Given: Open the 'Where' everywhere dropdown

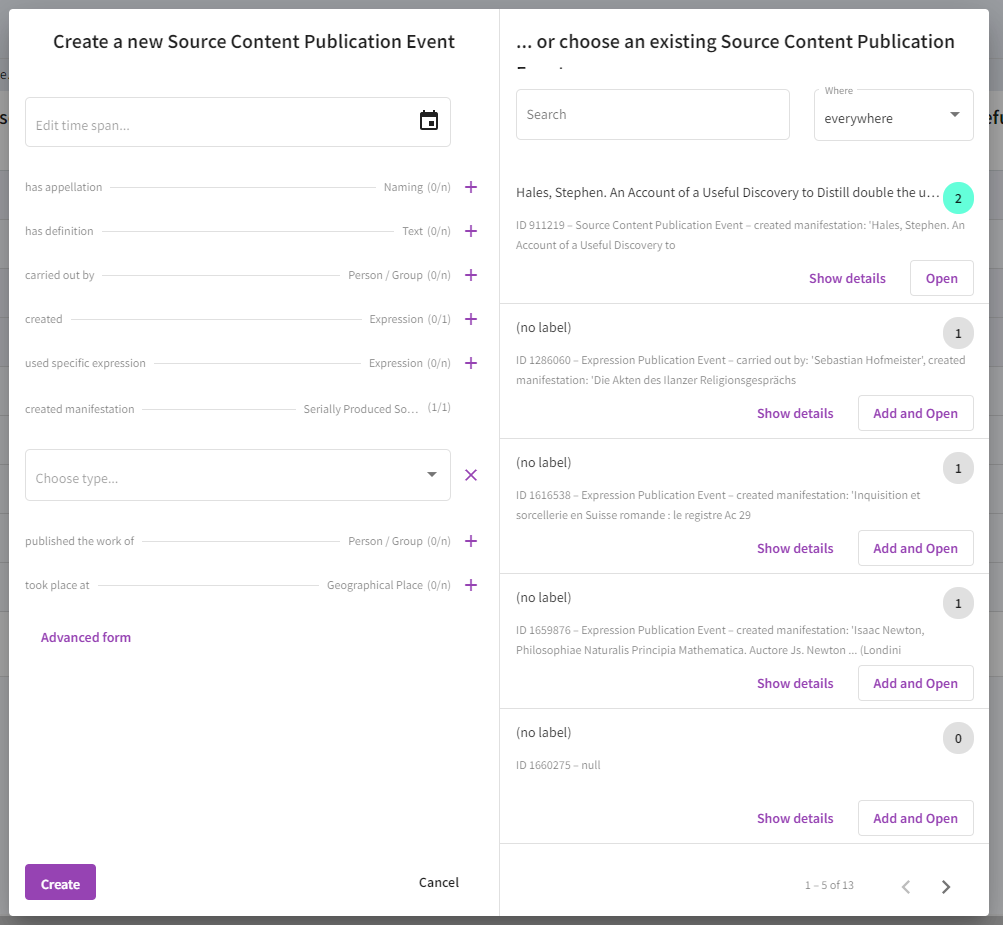Looking at the screenshot, I should pyautogui.click(x=894, y=115).
